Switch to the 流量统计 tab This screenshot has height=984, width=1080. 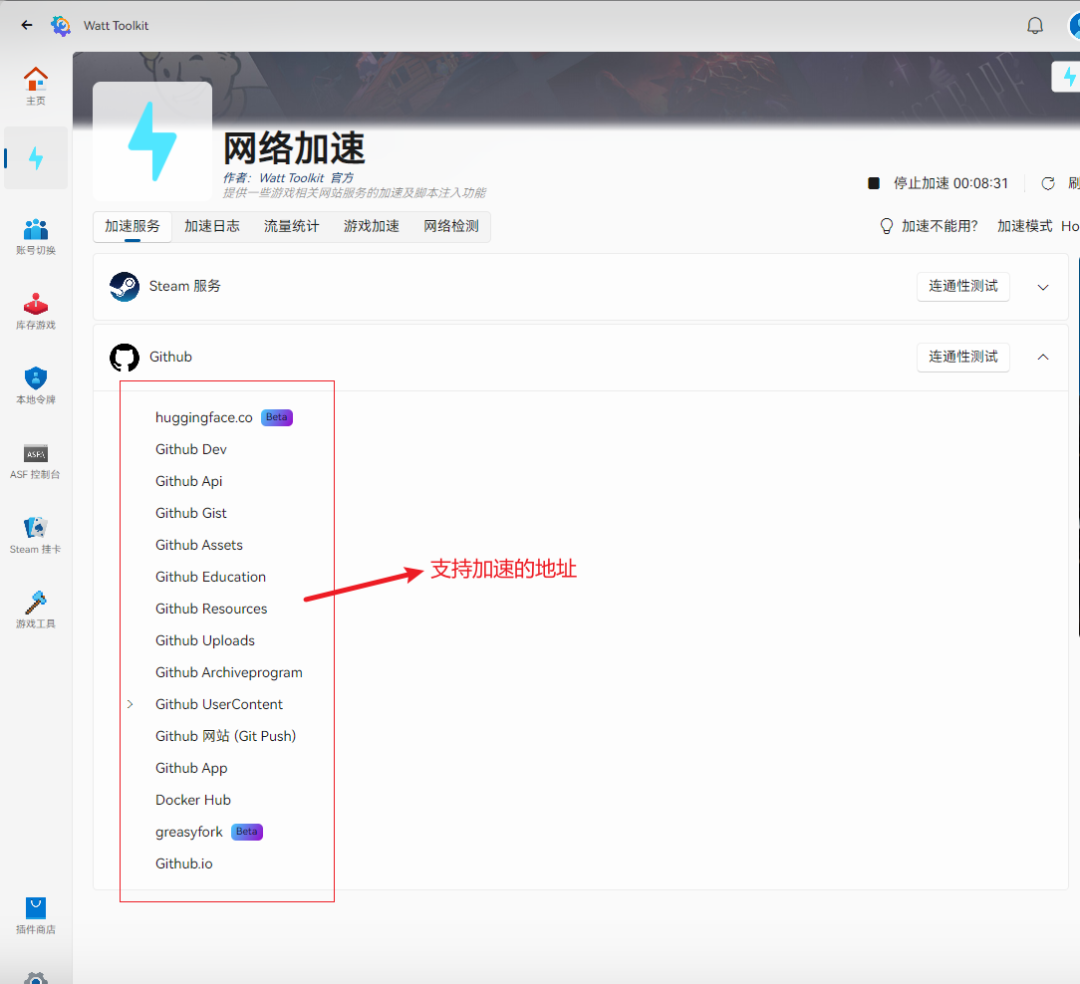coord(291,227)
